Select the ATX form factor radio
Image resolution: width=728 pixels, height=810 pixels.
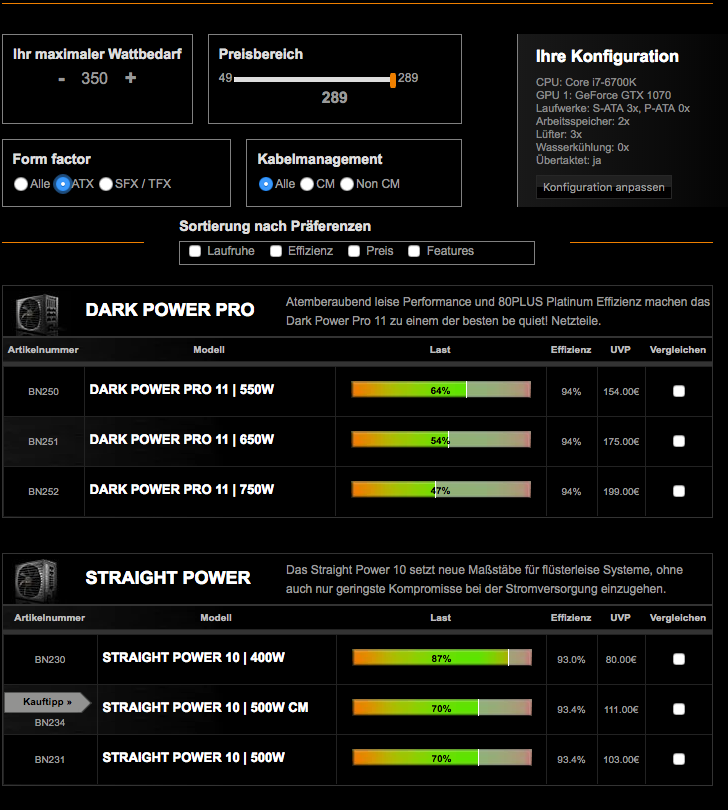(x=63, y=184)
